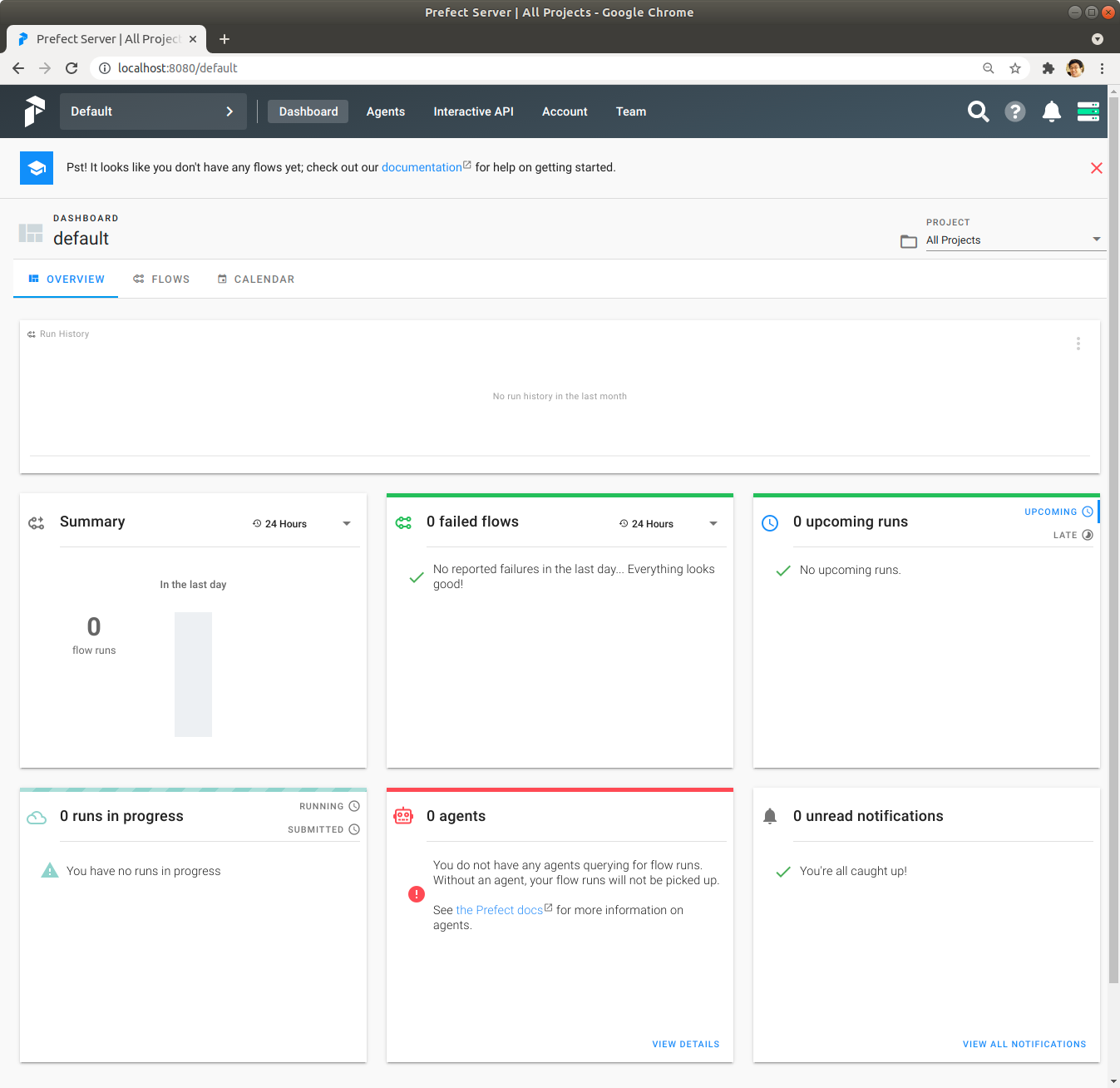Image resolution: width=1120 pixels, height=1088 pixels.
Task: Click 'No upcoming runs.' text
Action: (850, 570)
